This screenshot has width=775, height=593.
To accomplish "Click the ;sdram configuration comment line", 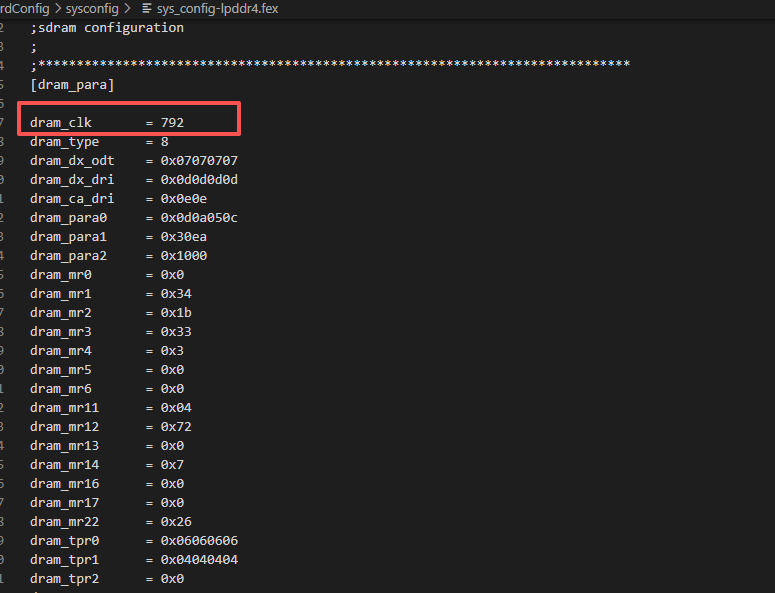I will coord(107,28).
